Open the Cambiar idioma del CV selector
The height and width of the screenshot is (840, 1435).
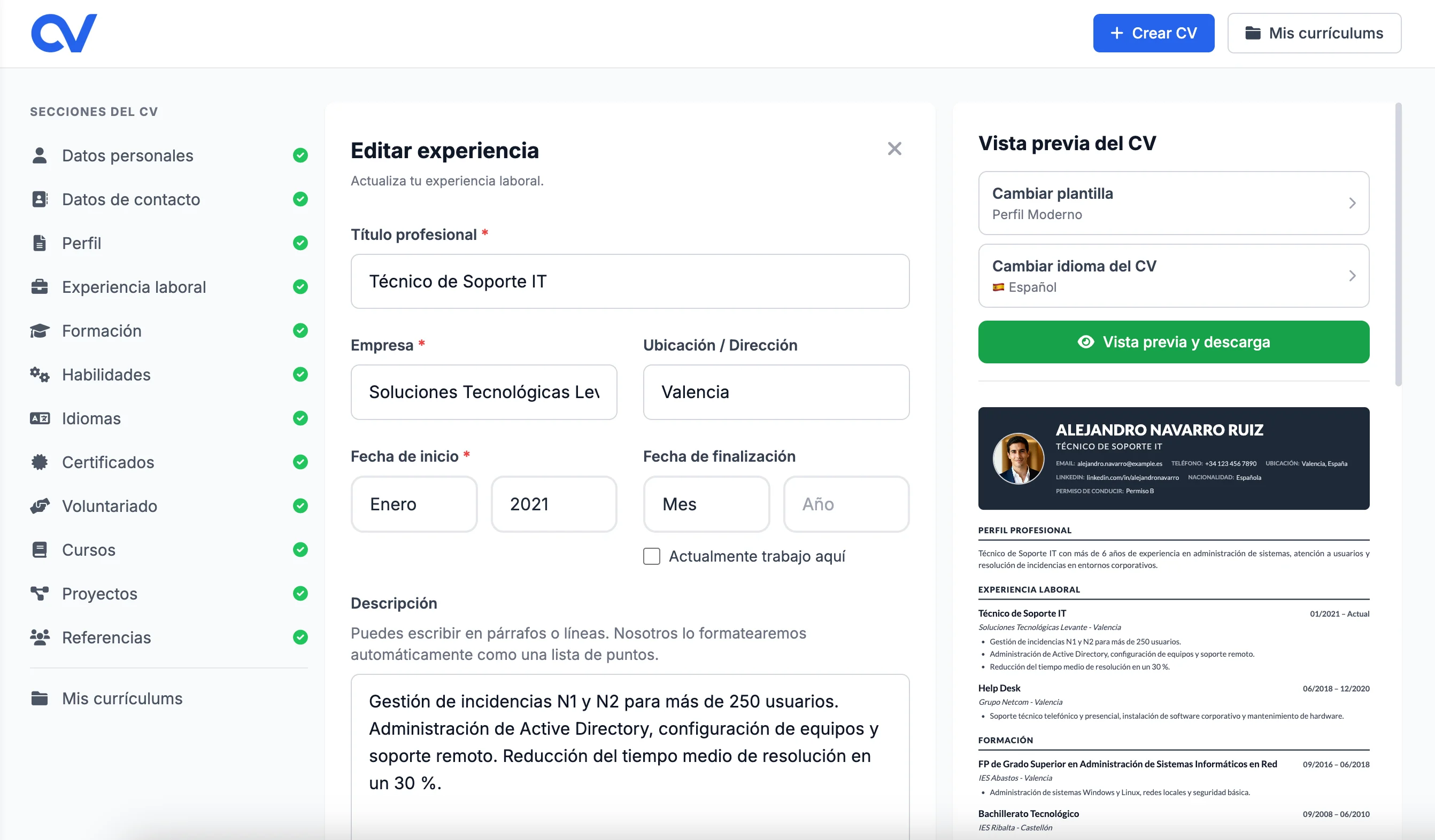[x=1173, y=276]
